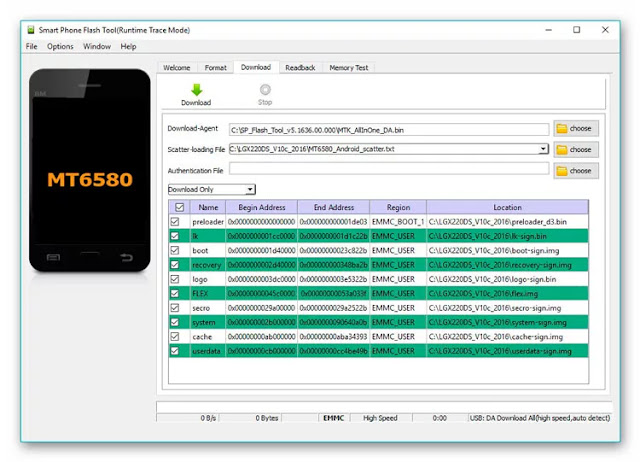Uncheck the recovery partition checkbox
The image size is (640, 462).
pos(175,265)
